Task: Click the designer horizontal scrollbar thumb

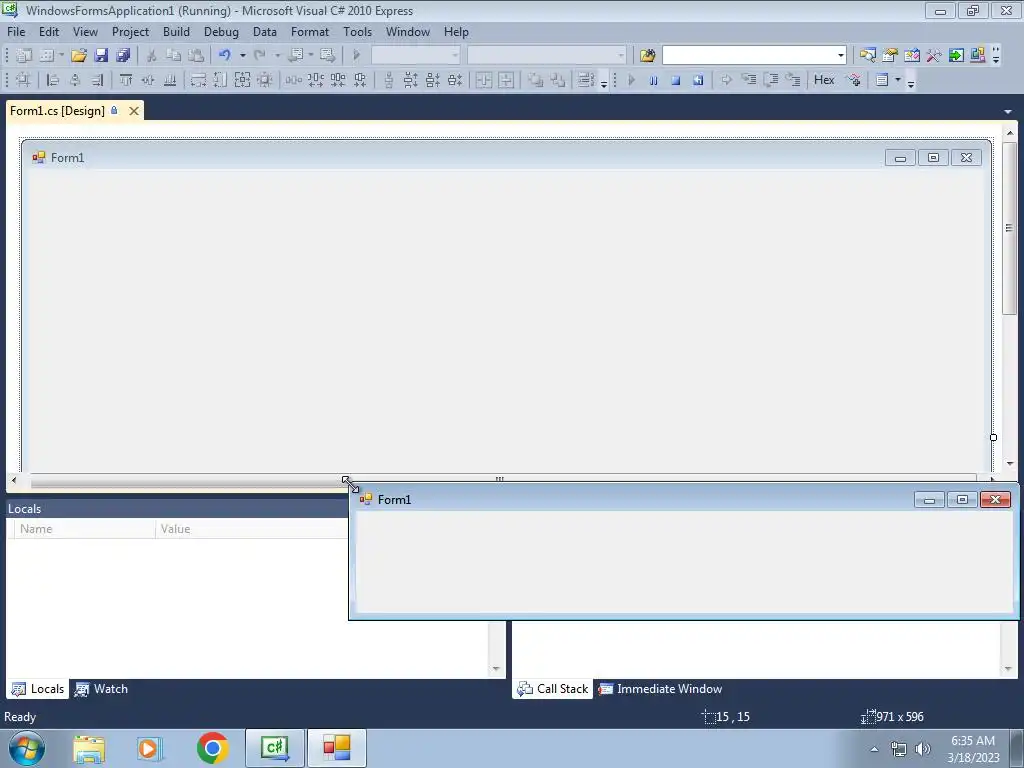Action: pos(504,480)
